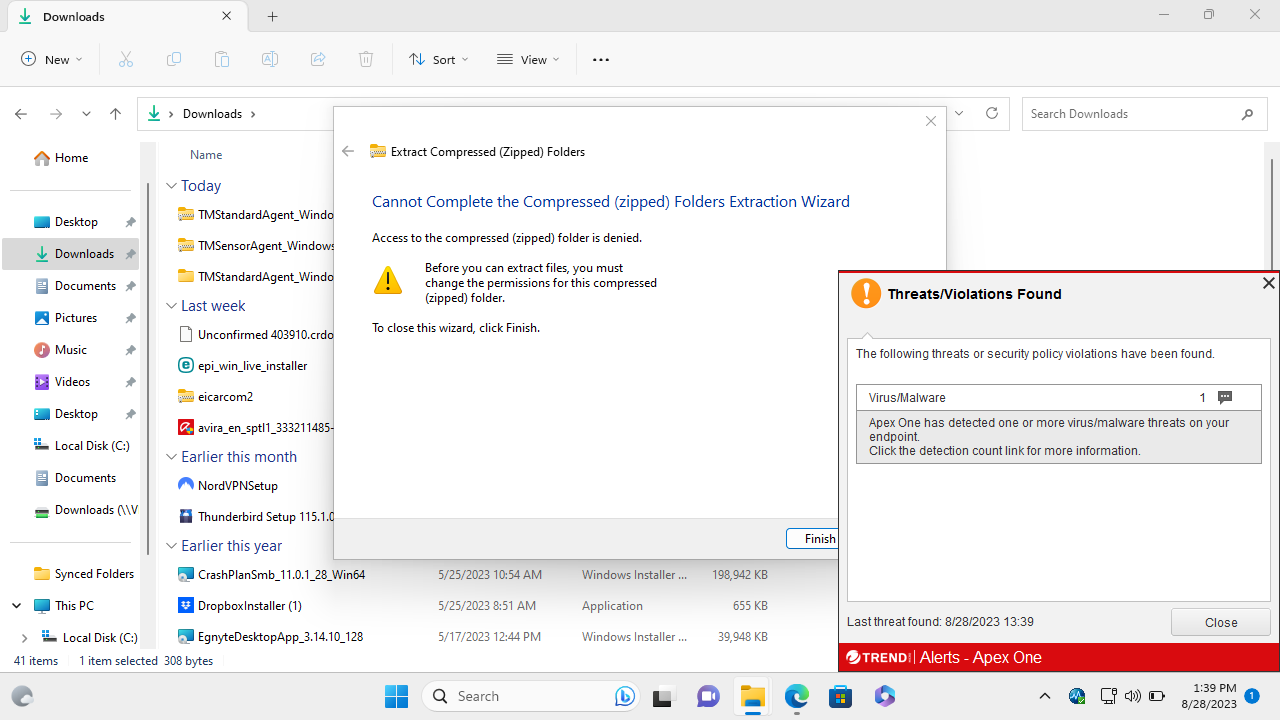Image resolution: width=1280 pixels, height=720 pixels.
Task: Select the eicarcom2 zipped folder
Action: click(225, 397)
